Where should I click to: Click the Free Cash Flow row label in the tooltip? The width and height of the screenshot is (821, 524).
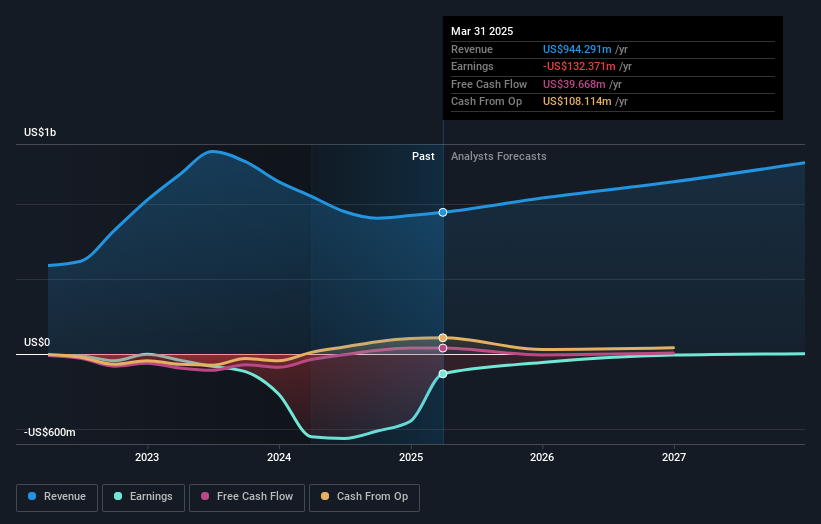point(489,84)
